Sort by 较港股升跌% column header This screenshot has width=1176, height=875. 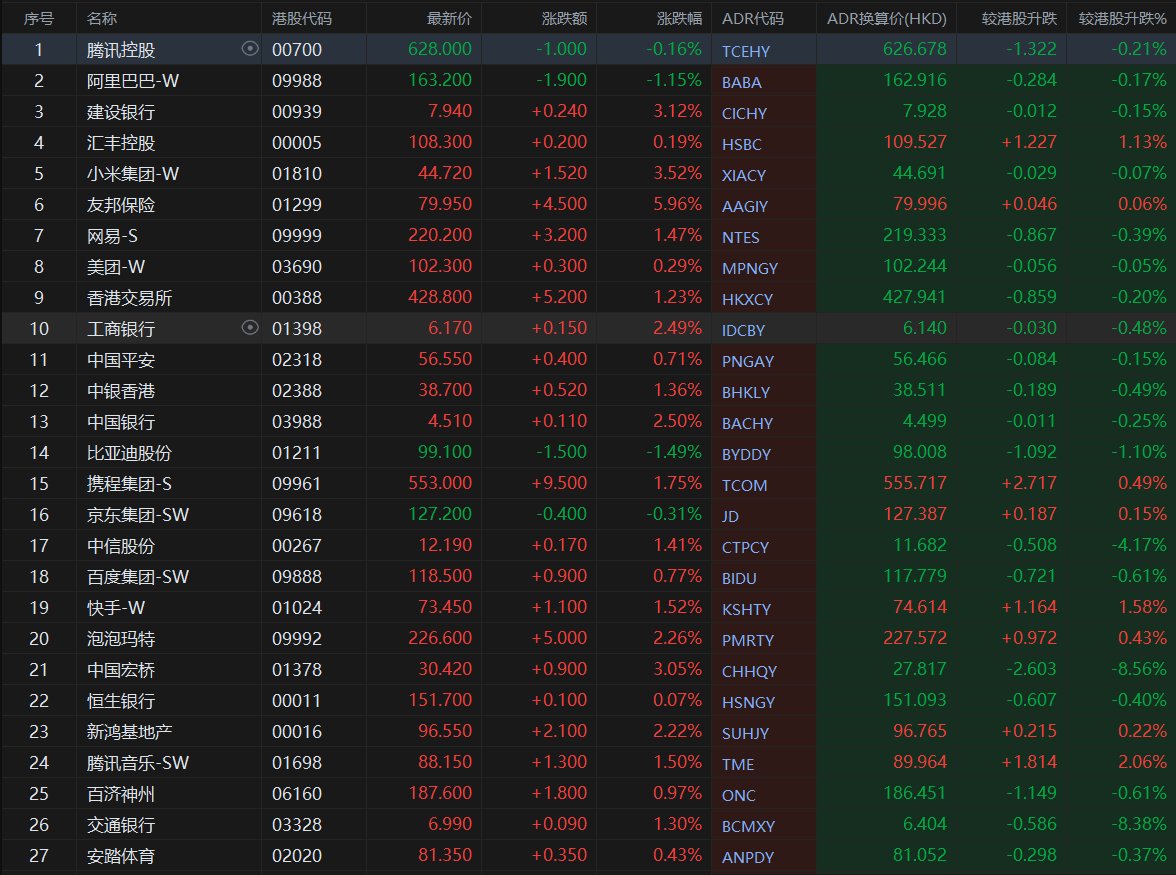(1121, 19)
